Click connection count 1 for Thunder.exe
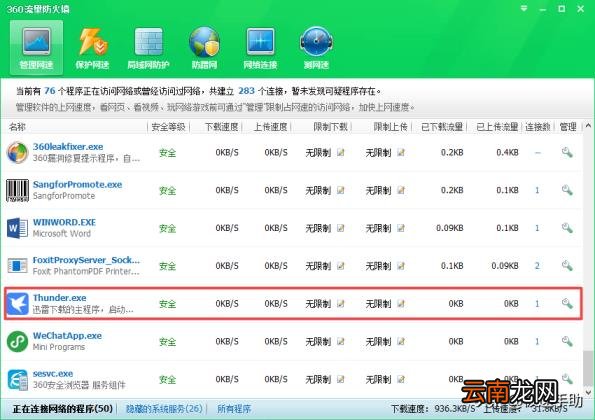The width and height of the screenshot is (595, 420). coord(537,304)
